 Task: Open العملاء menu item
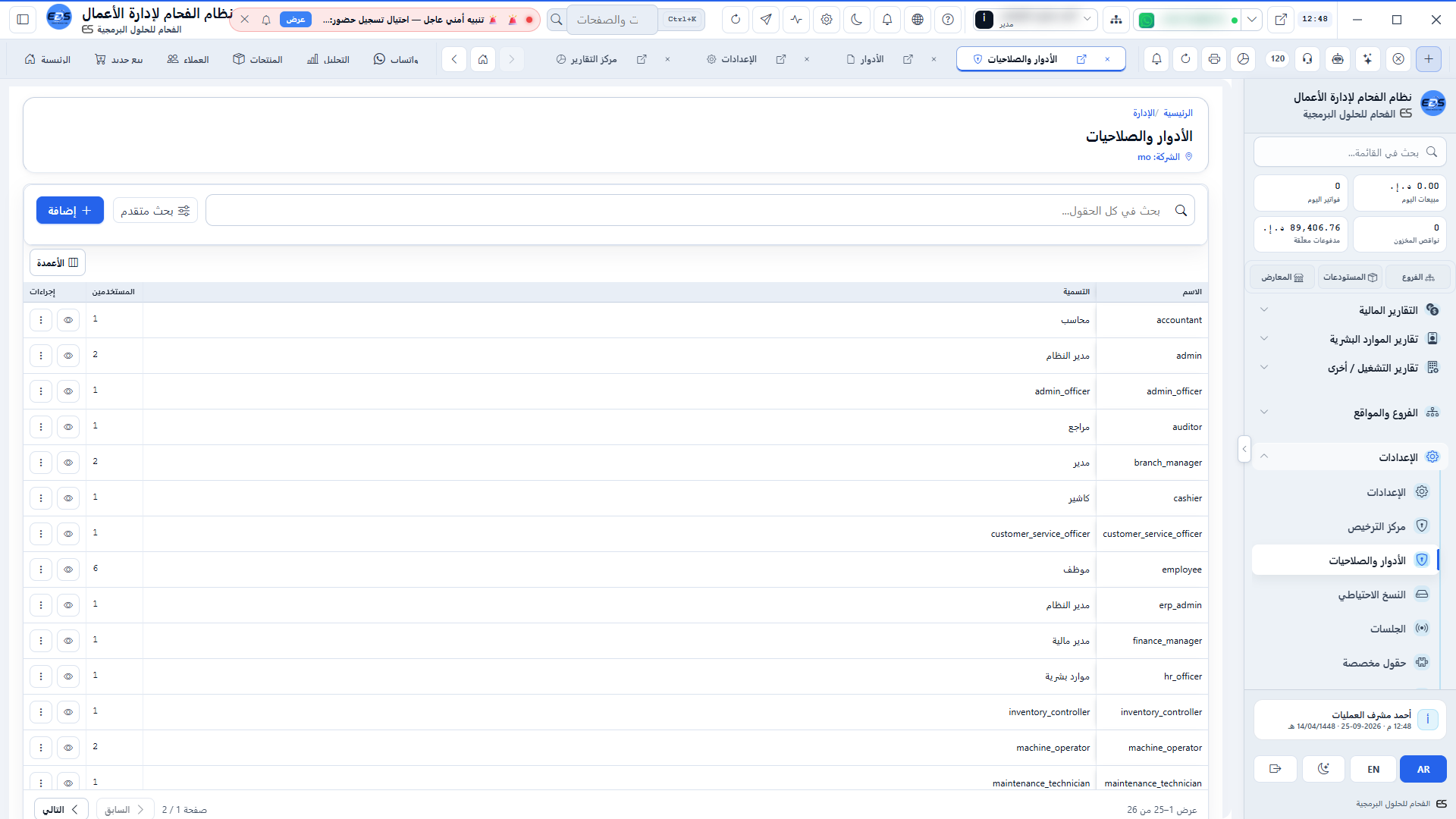point(188,59)
